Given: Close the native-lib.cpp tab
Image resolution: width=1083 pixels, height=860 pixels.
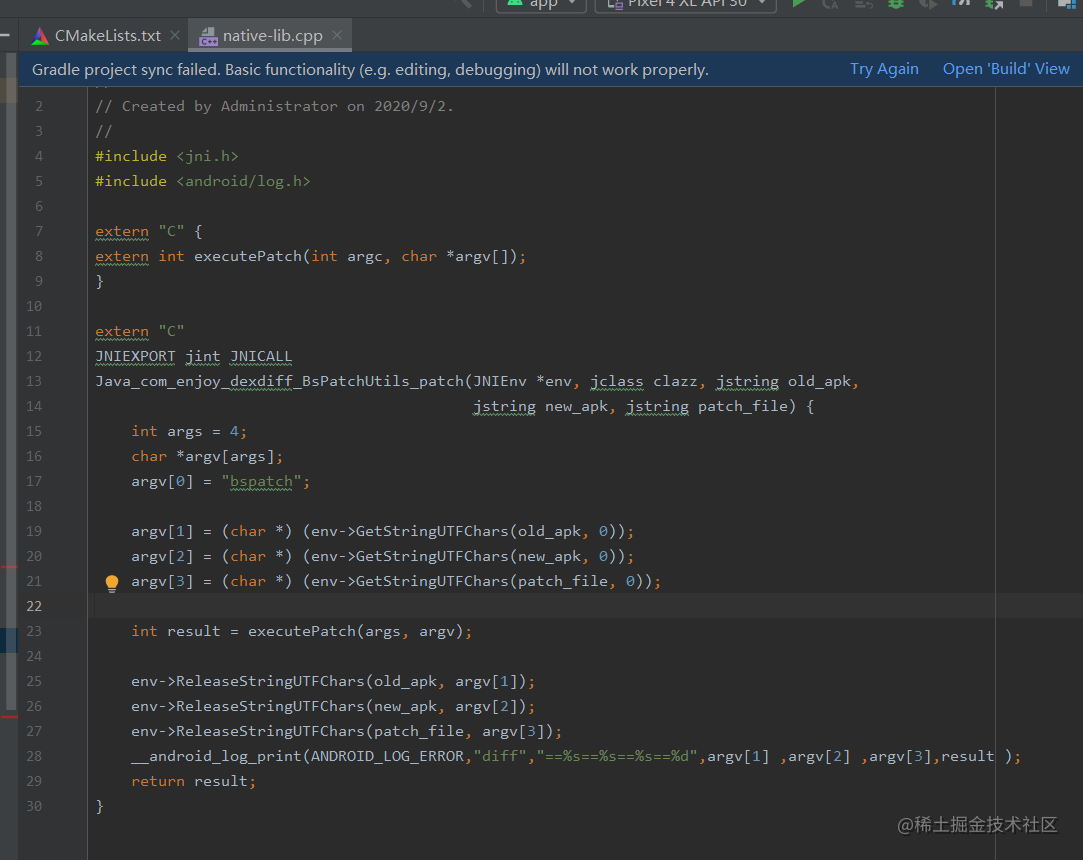Looking at the screenshot, I should [x=338, y=33].
